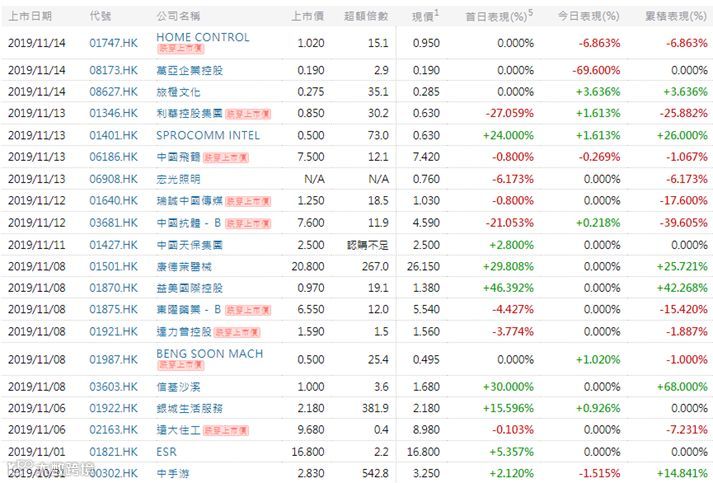
Task: Open stock code 01346.HK
Action: click(x=114, y=113)
